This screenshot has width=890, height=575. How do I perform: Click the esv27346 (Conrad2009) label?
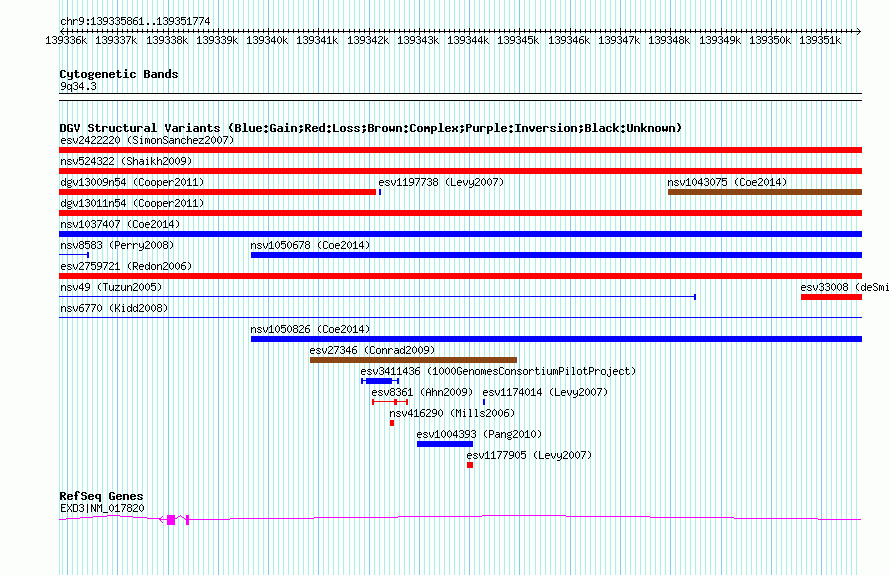click(372, 350)
